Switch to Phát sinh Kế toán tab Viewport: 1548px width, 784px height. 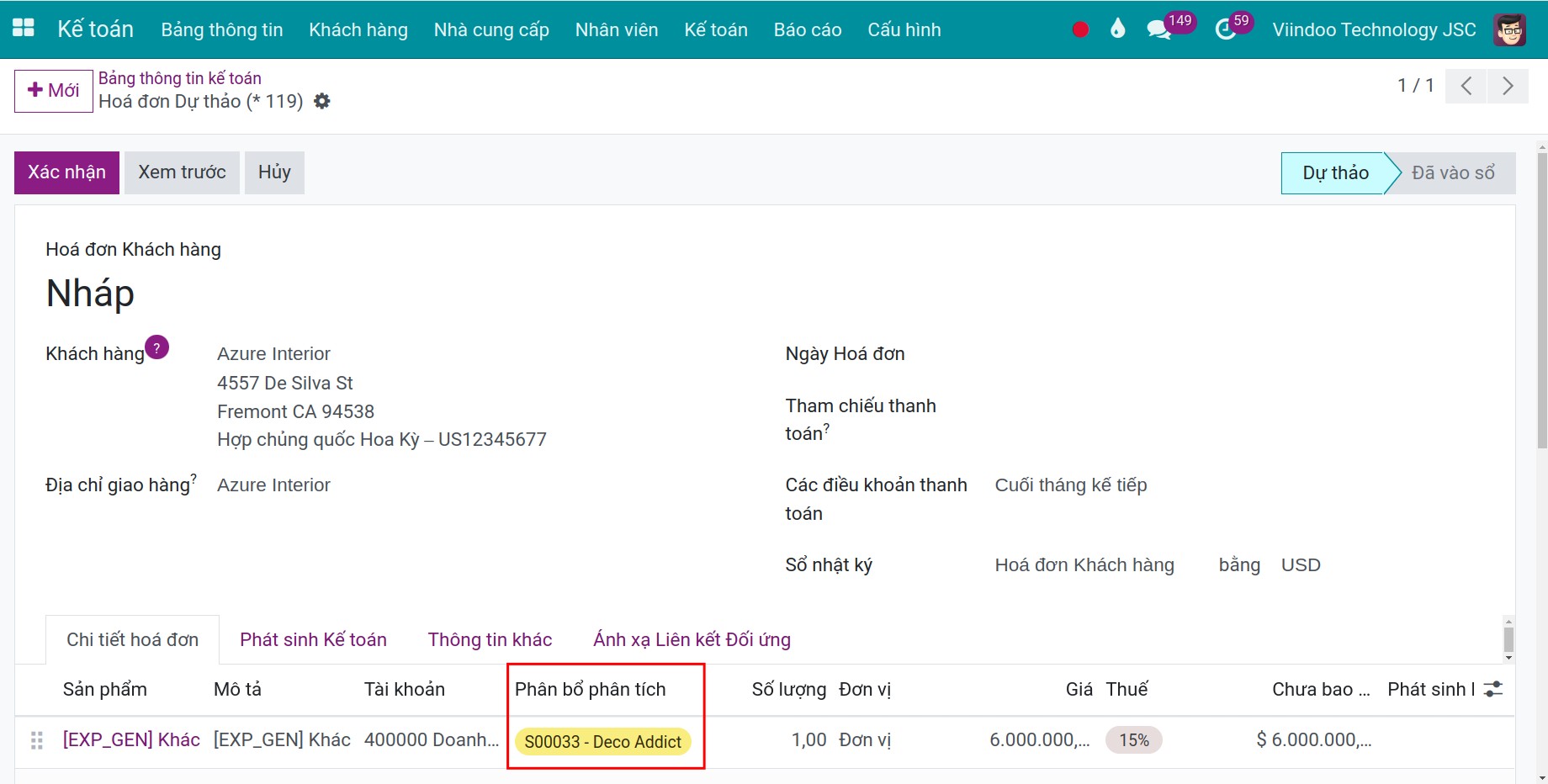pos(313,639)
